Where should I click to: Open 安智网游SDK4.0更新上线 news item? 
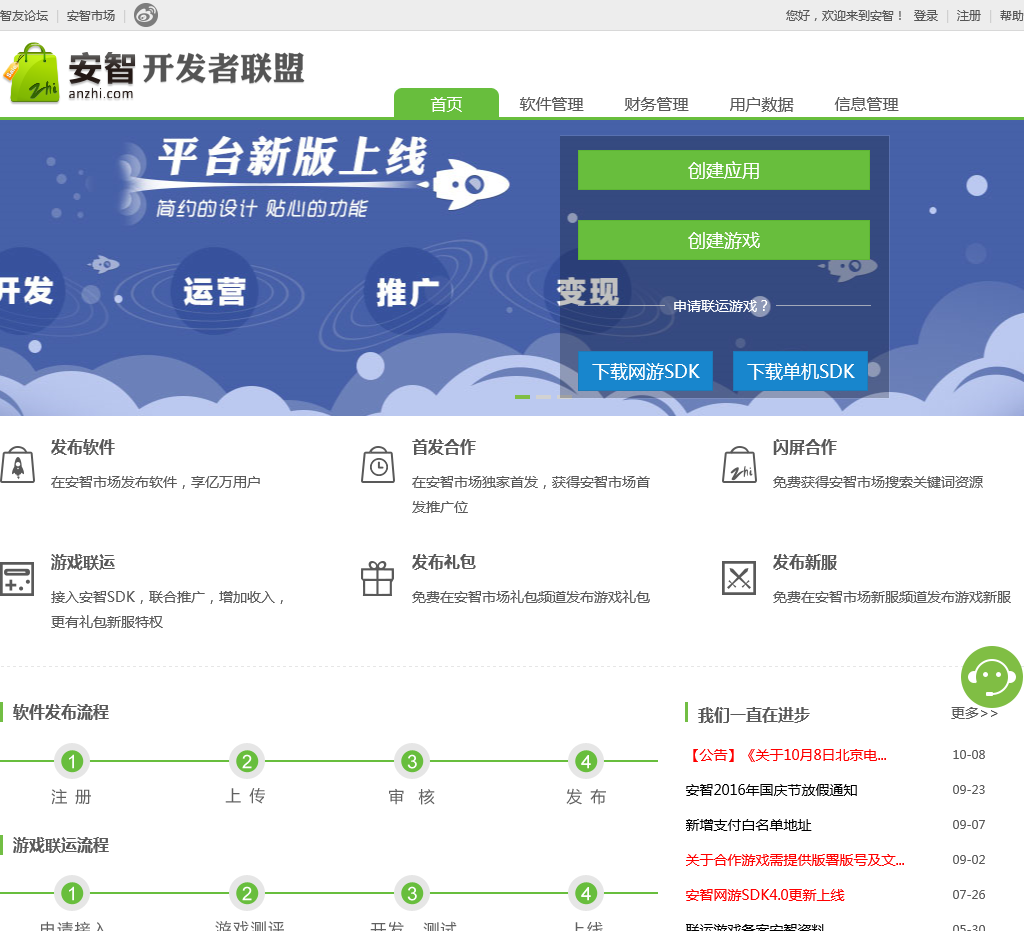pos(765,895)
